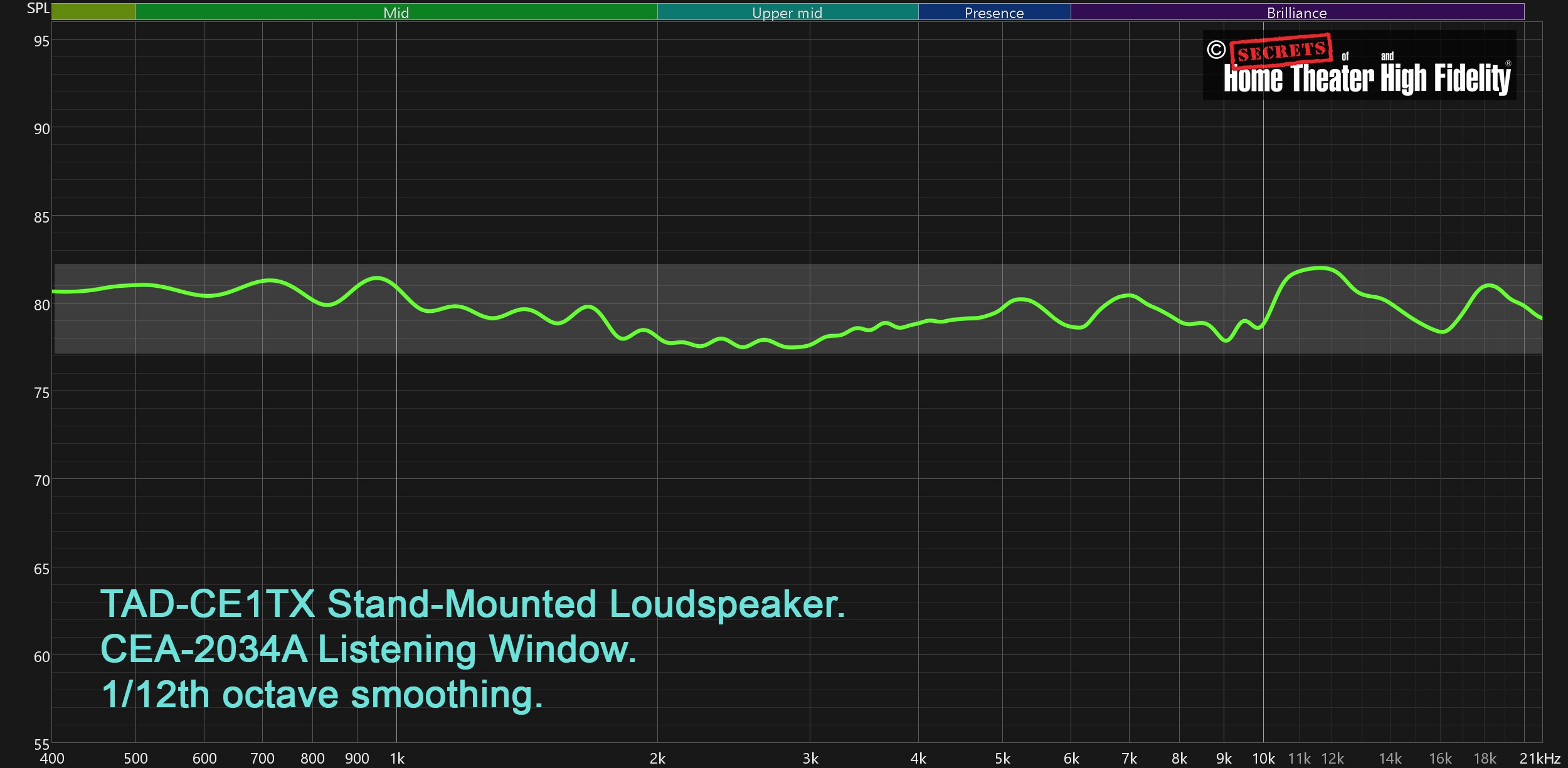The height and width of the screenshot is (768, 1568).
Task: Click the 16k frequency label
Action: [x=1440, y=759]
